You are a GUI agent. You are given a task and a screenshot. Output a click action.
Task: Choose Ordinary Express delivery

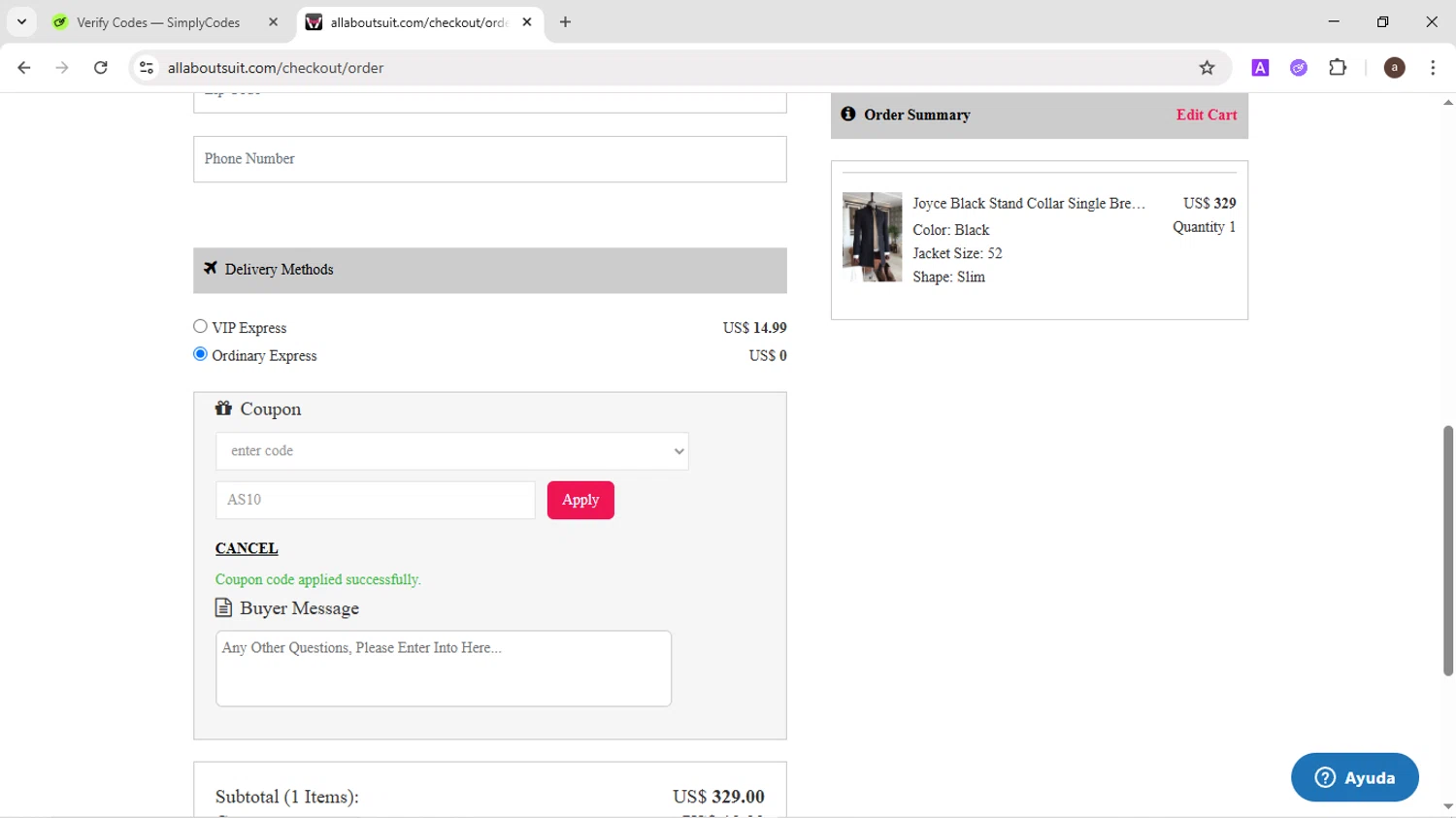200,354
